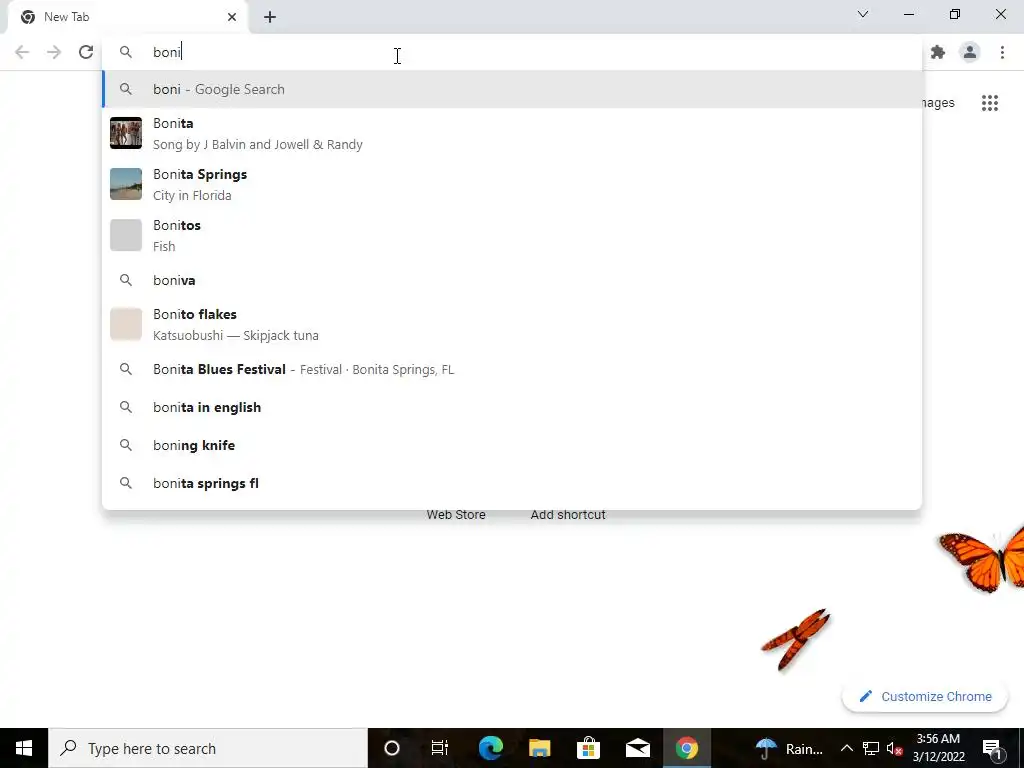The image size is (1024, 768).
Task: Open network status tray icon
Action: [x=871, y=748]
